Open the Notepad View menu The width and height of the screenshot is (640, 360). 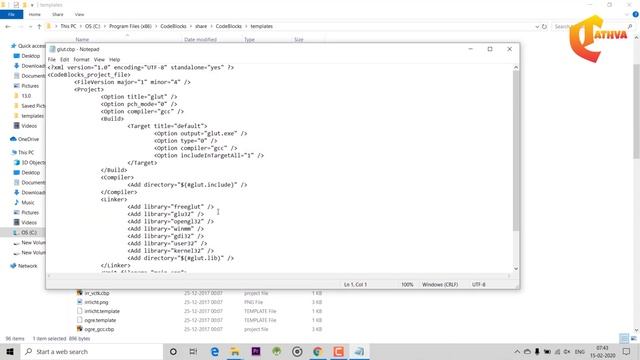point(99,60)
